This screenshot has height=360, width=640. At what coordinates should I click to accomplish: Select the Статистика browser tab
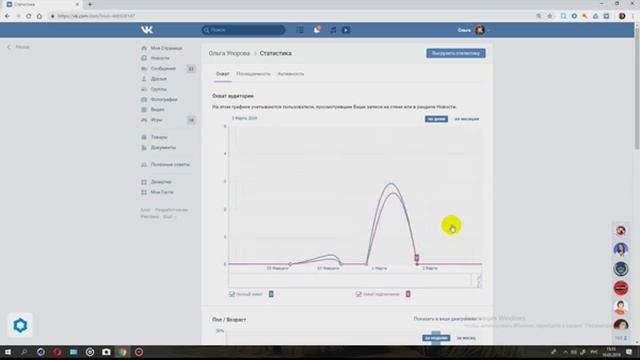[x=42, y=4]
